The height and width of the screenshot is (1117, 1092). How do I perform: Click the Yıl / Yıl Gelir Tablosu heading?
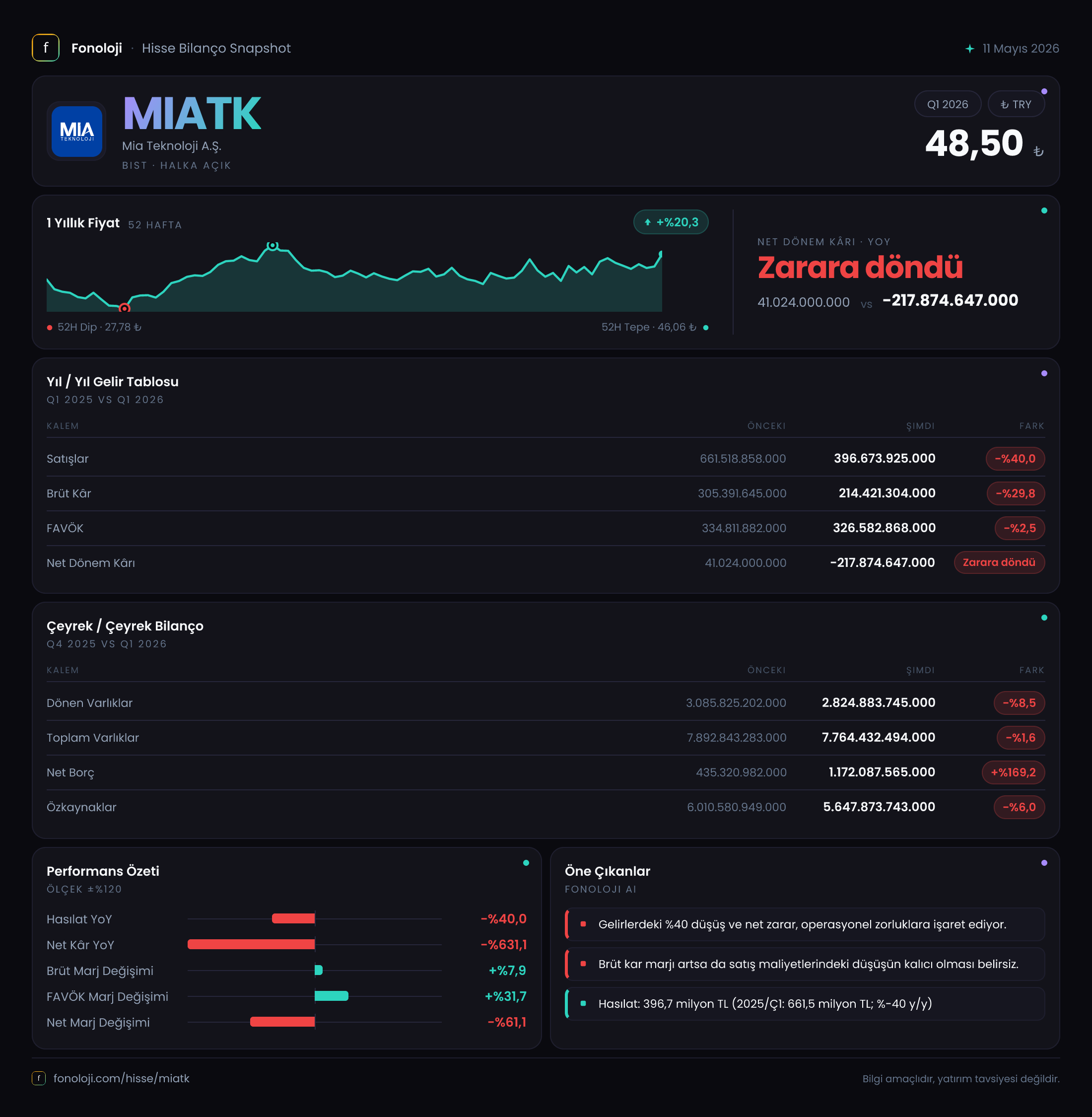pyautogui.click(x=112, y=382)
